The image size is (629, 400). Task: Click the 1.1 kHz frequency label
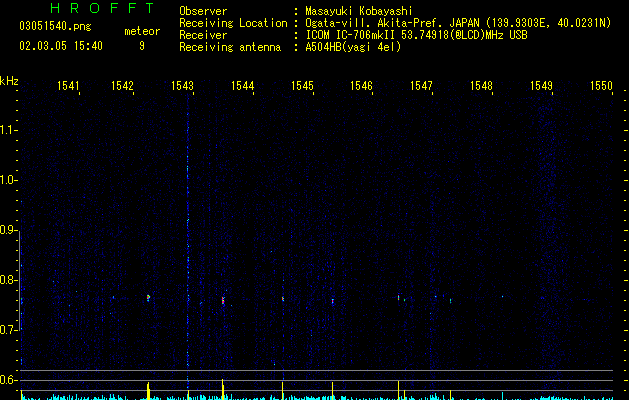(8, 130)
